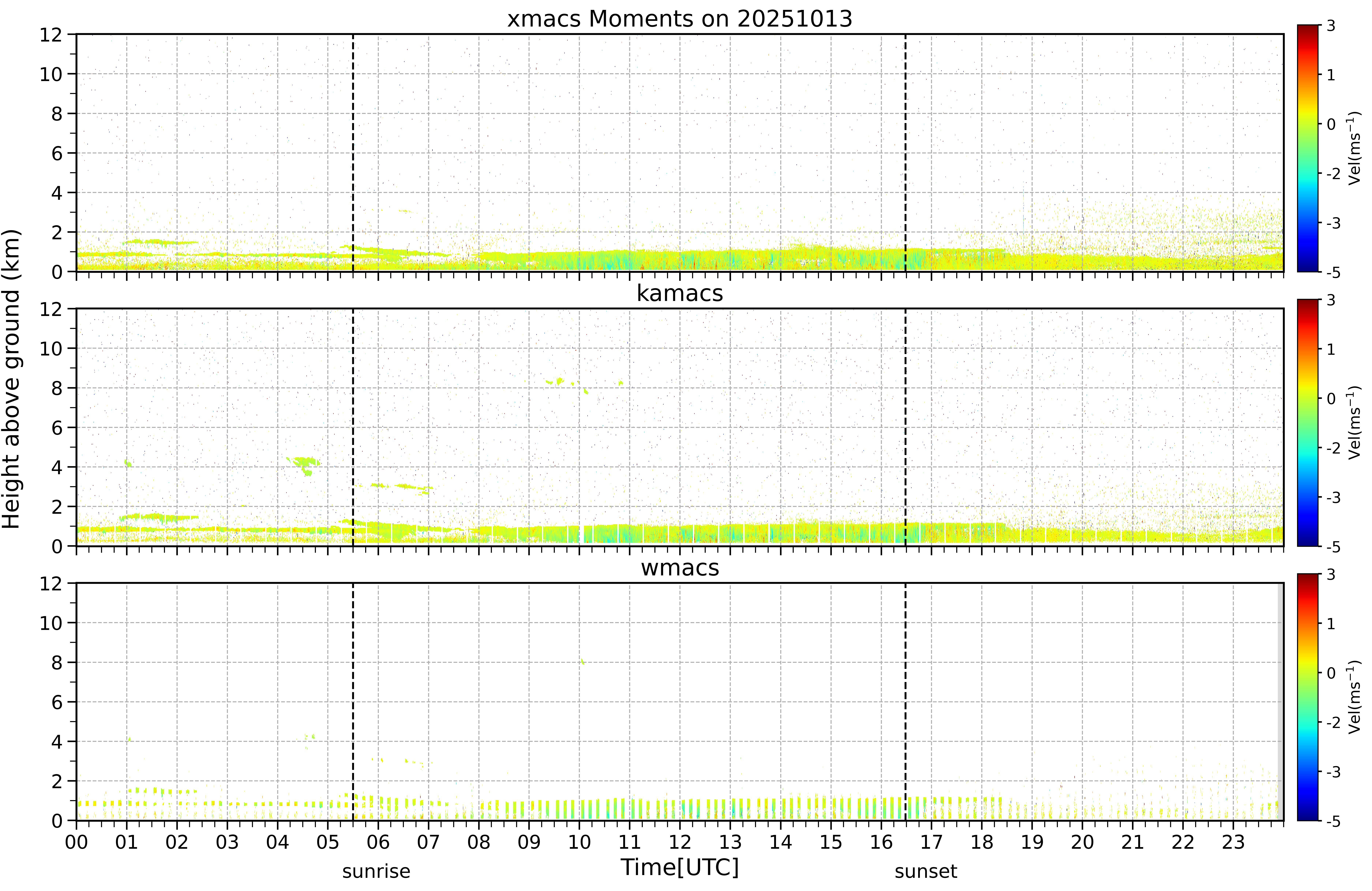Viewport: 1372px width, 891px height.
Task: Click the 'kamacs' panel title
Action: [680, 293]
